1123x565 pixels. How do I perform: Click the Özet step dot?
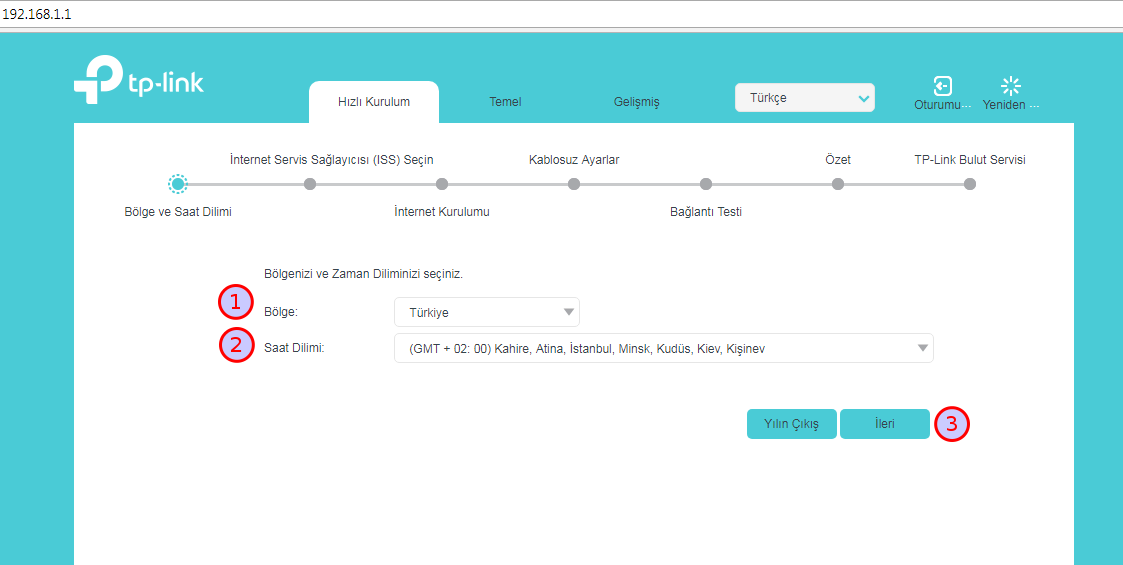coord(838,184)
